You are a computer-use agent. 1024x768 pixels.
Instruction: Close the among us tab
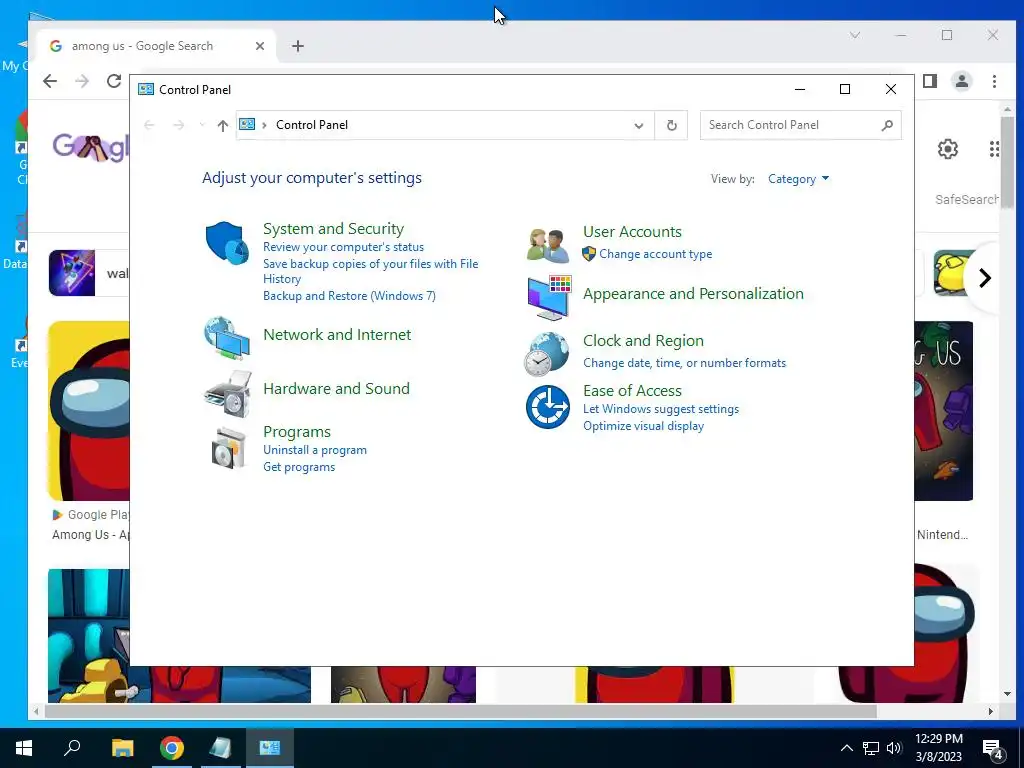click(260, 46)
